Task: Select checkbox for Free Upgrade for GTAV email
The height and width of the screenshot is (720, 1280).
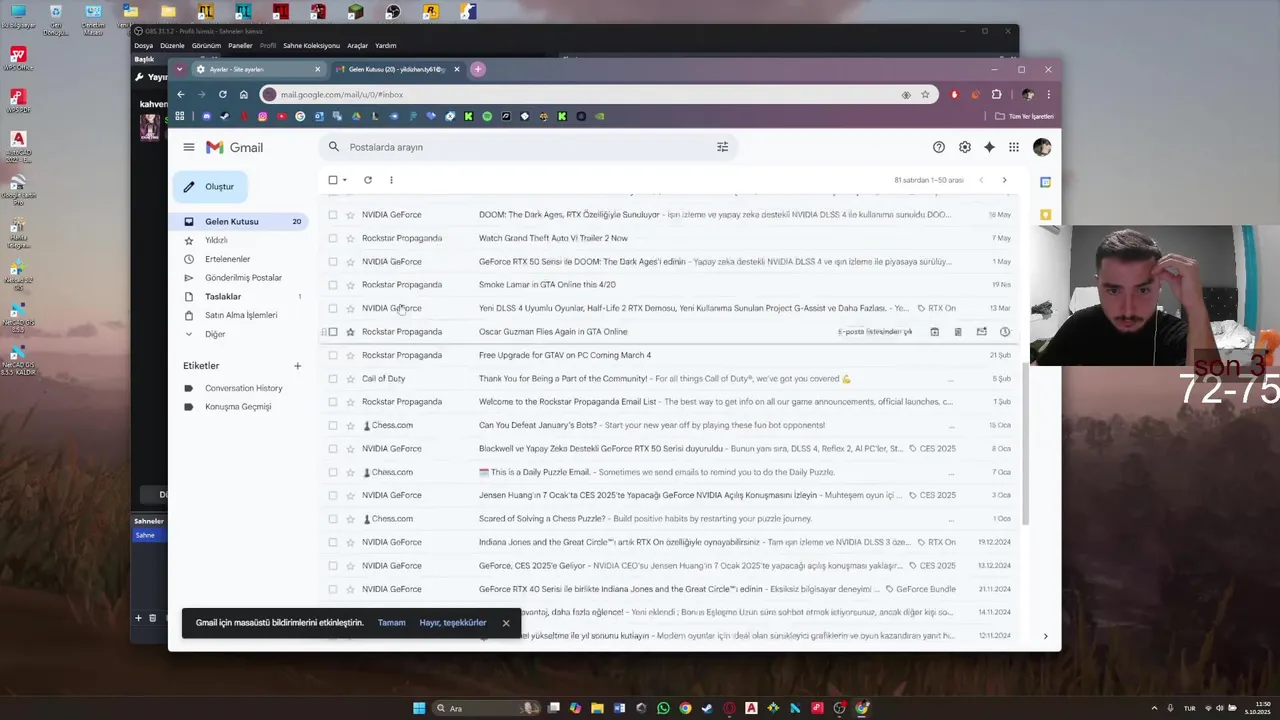Action: click(x=333, y=355)
